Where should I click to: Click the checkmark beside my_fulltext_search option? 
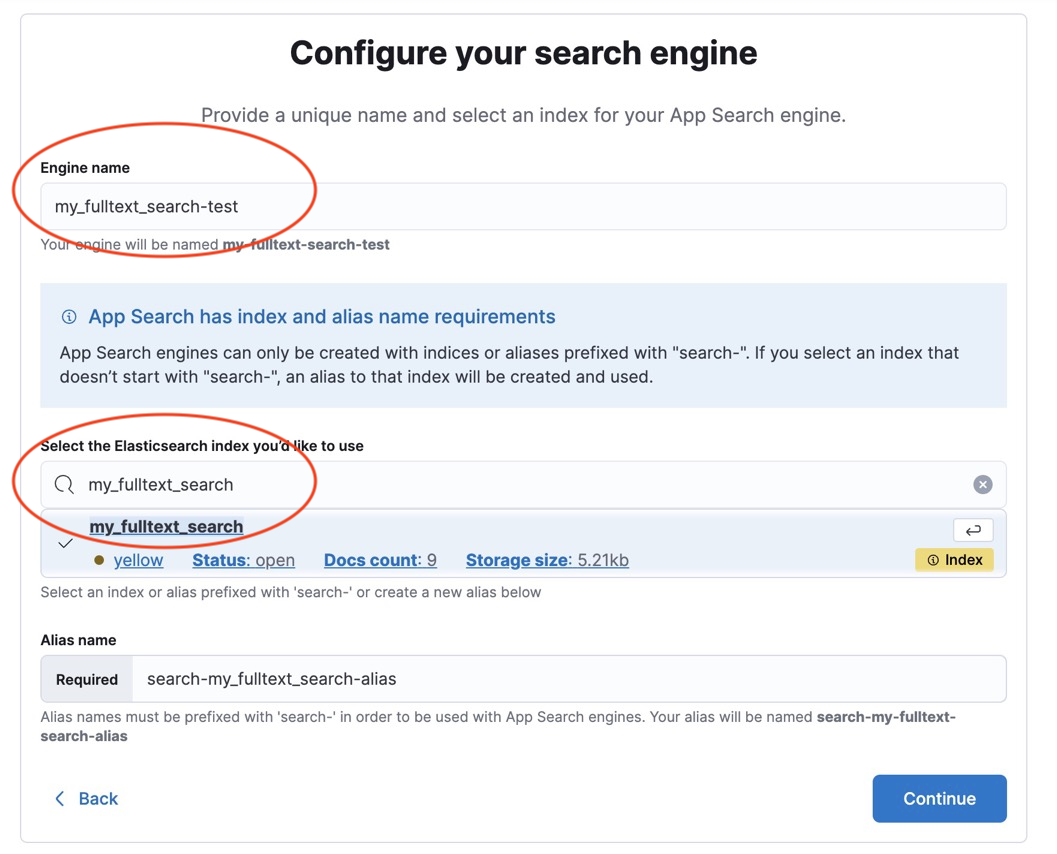tap(66, 543)
